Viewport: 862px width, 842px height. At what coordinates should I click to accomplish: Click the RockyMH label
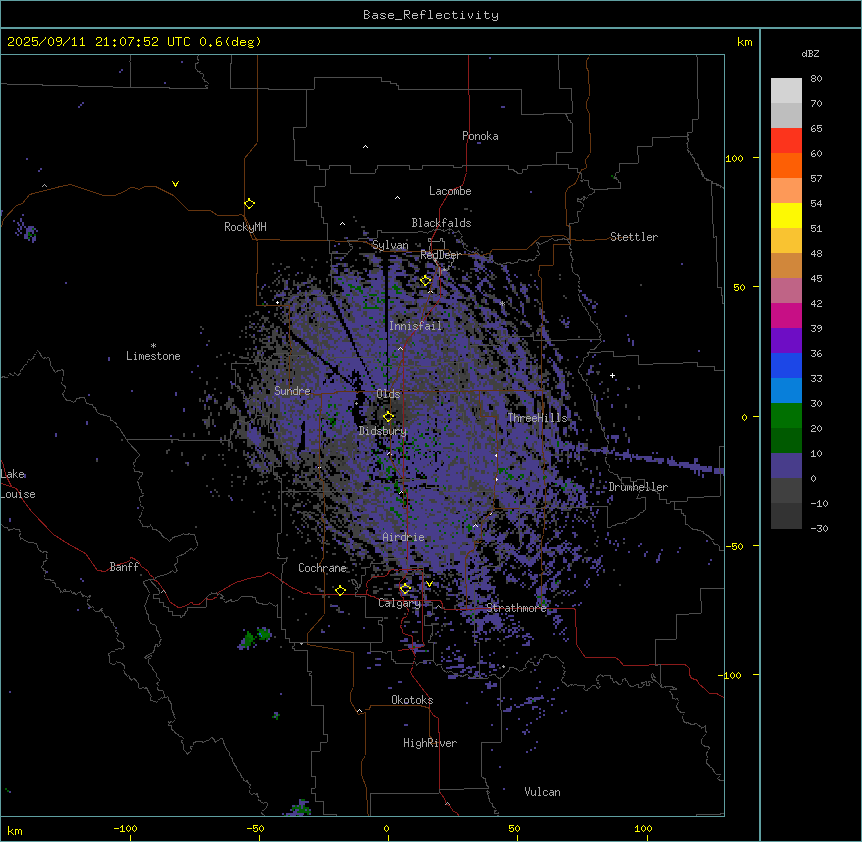[245, 227]
